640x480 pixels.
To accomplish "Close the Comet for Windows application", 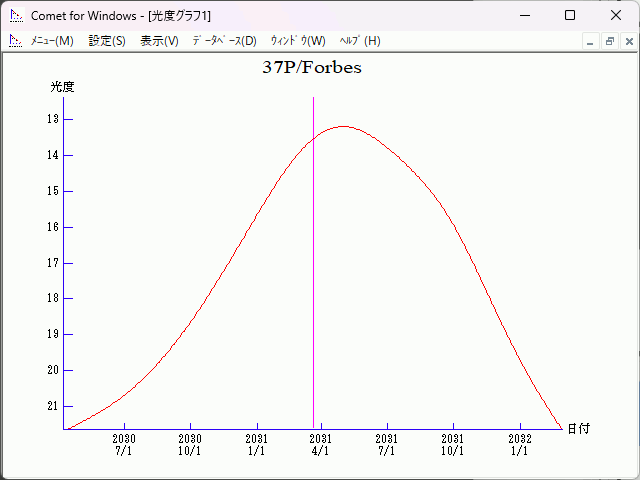I will tap(616, 16).
